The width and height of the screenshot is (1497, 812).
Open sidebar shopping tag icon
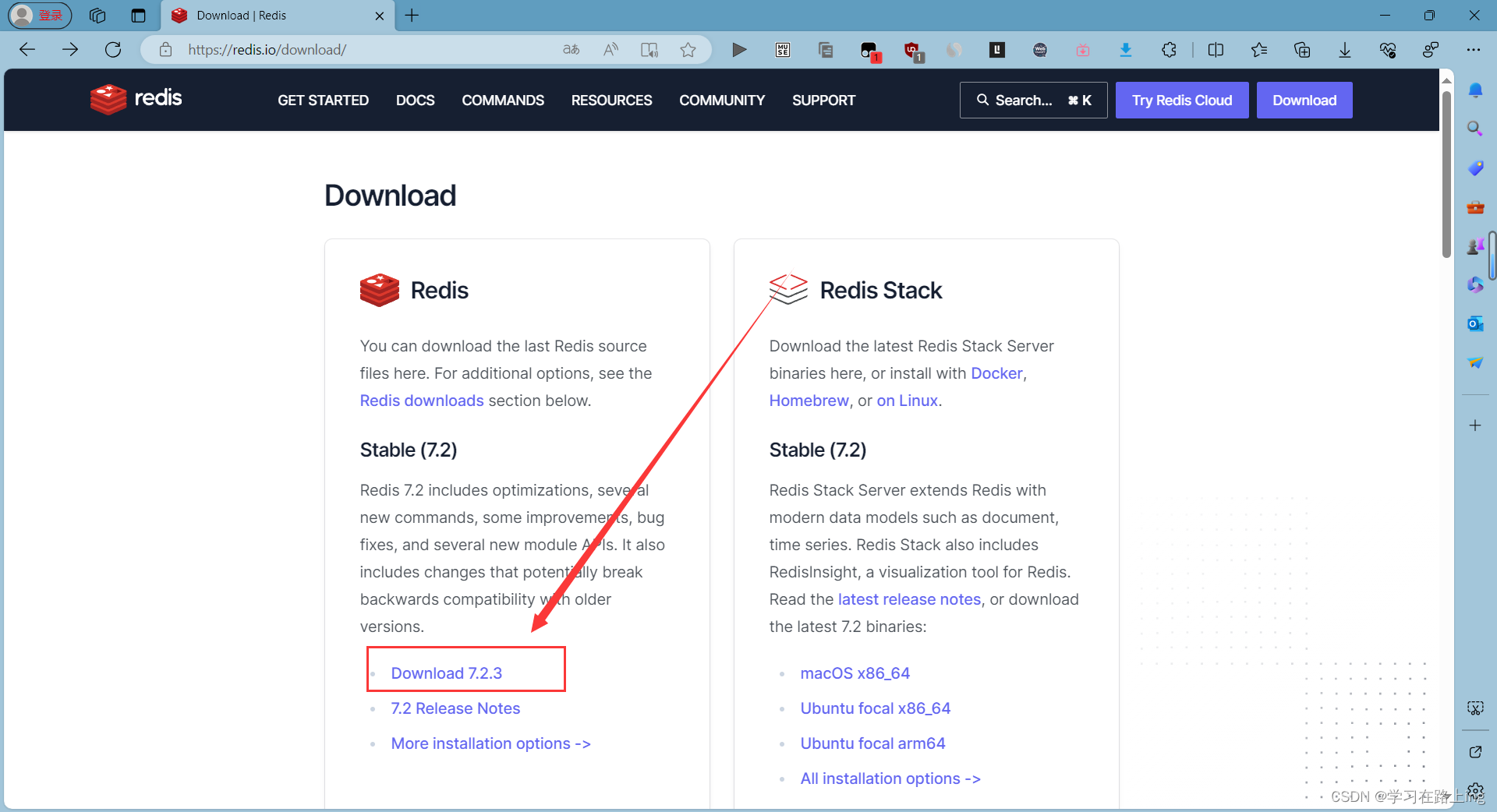click(x=1475, y=168)
